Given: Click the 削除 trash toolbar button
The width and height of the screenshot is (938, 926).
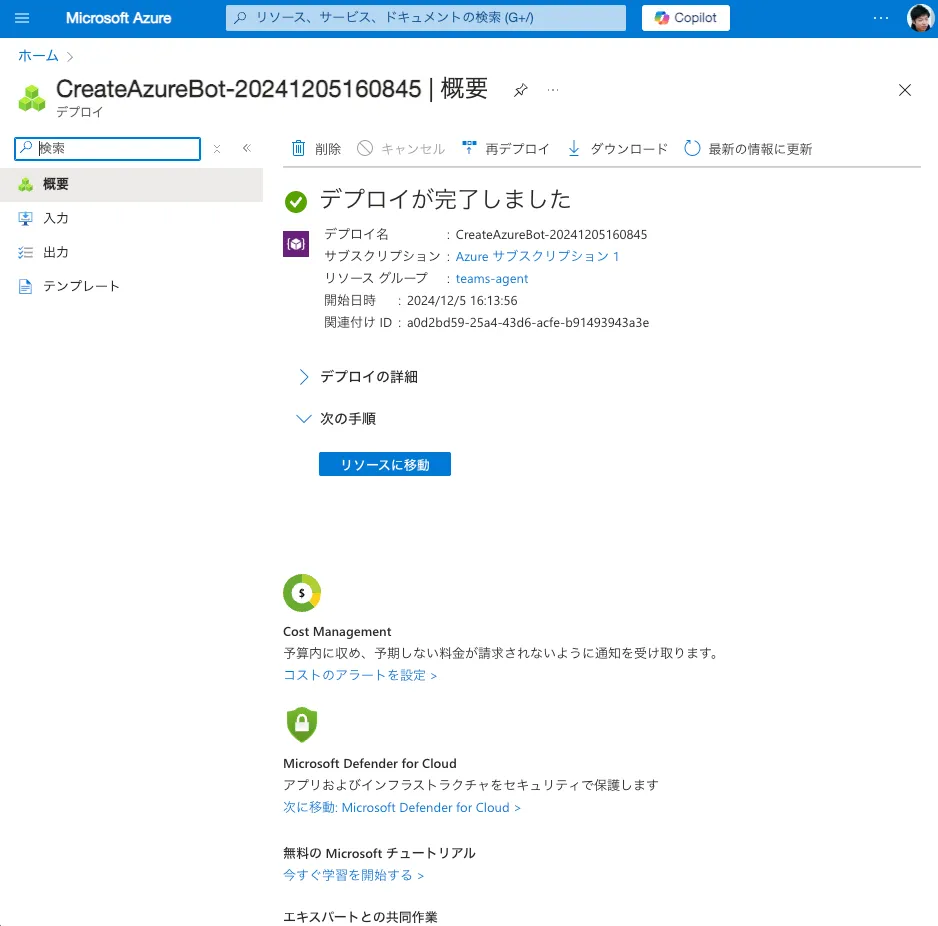Looking at the screenshot, I should [x=316, y=148].
